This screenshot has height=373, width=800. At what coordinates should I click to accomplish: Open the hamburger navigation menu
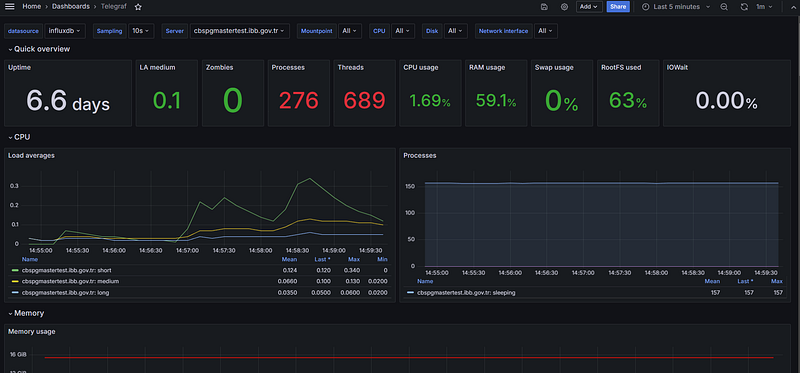10,7
